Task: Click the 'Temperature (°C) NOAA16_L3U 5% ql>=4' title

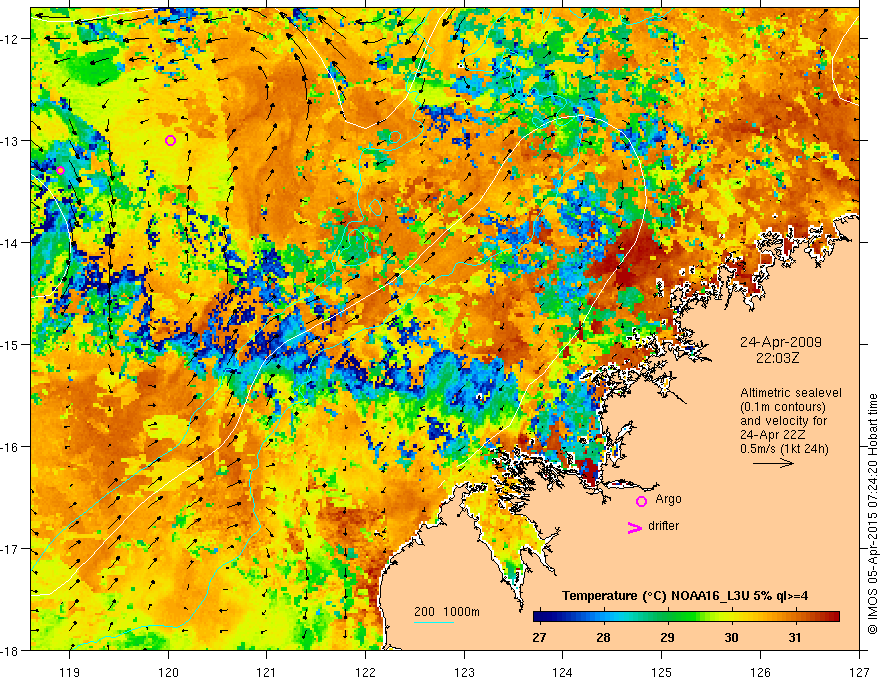Action: 685,596
